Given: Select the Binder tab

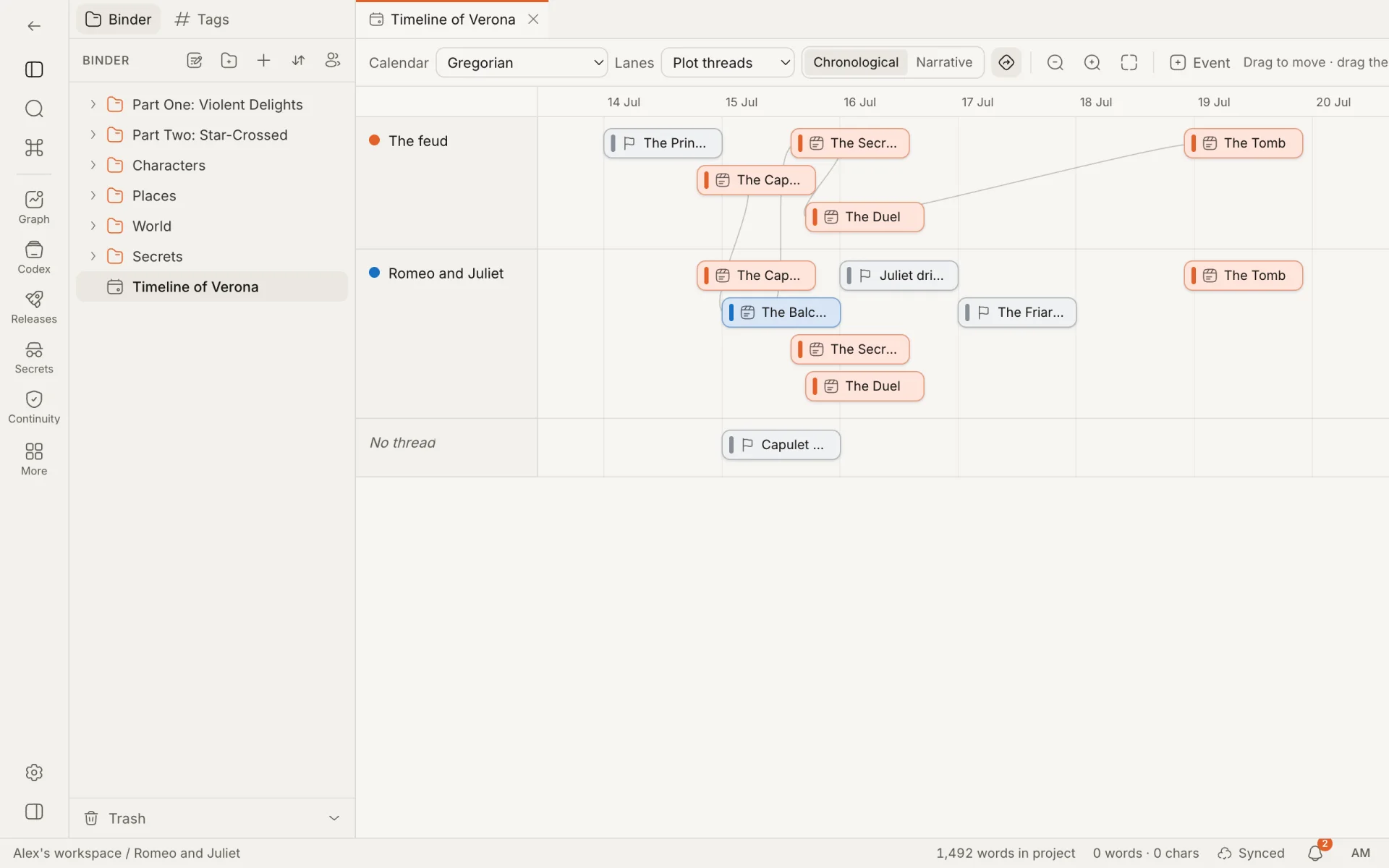Looking at the screenshot, I should click(119, 20).
